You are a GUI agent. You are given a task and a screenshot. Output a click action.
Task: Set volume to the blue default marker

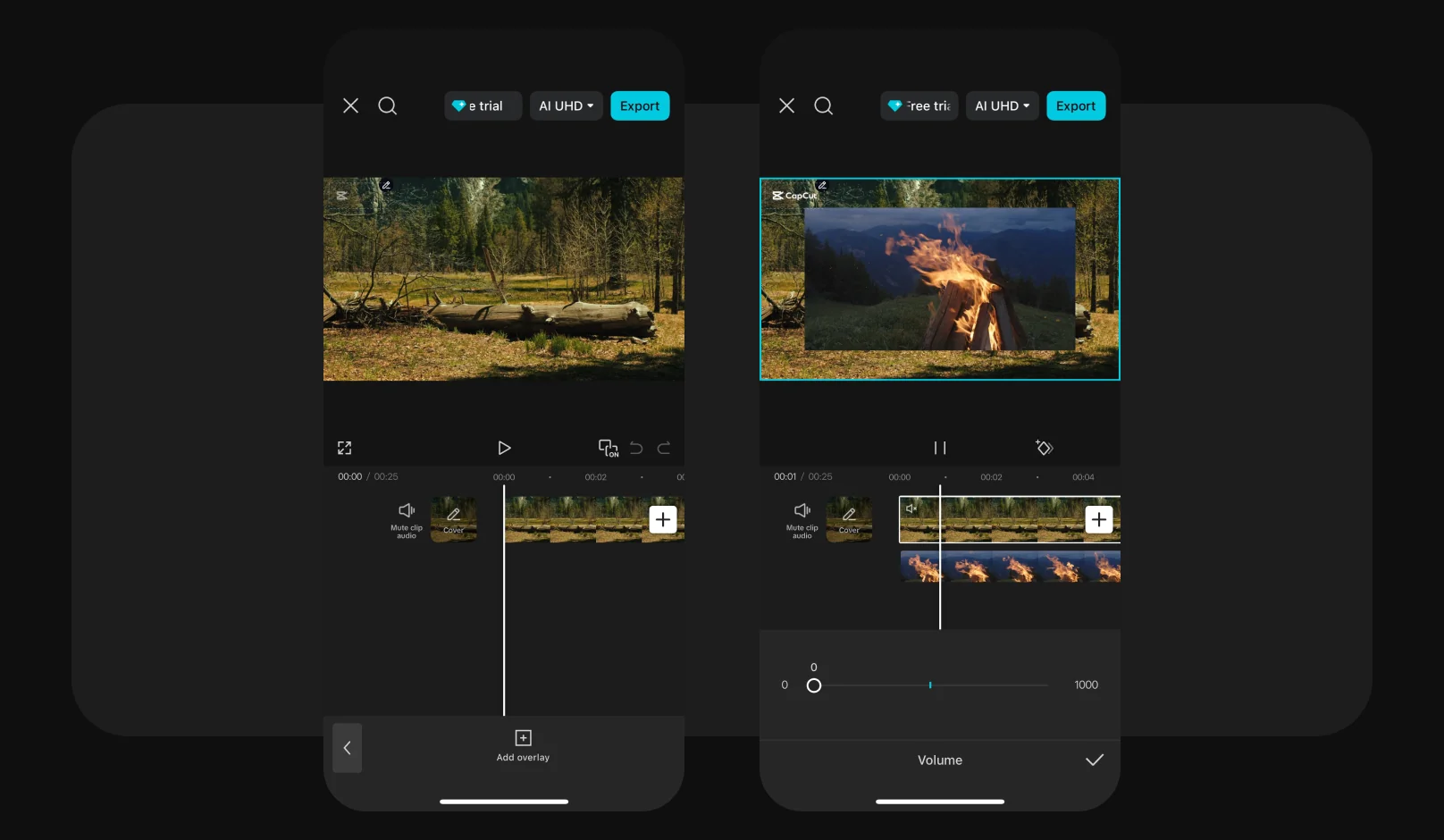[930, 685]
